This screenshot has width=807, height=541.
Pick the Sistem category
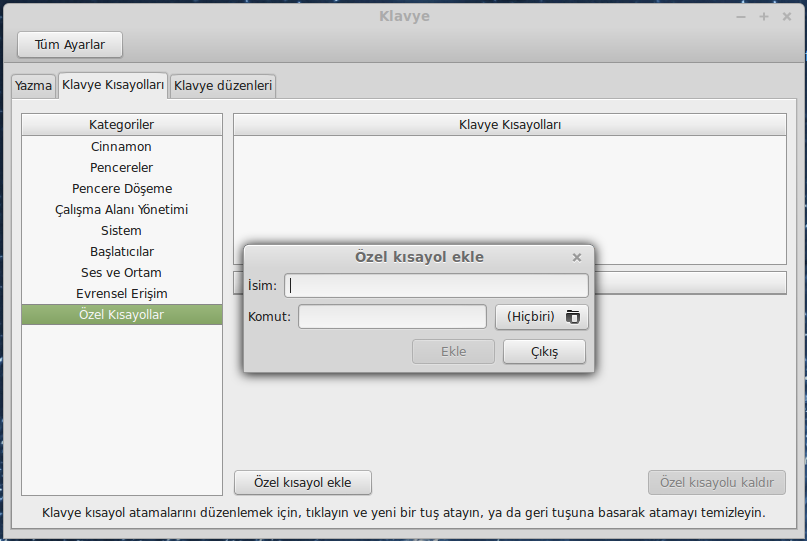(121, 231)
